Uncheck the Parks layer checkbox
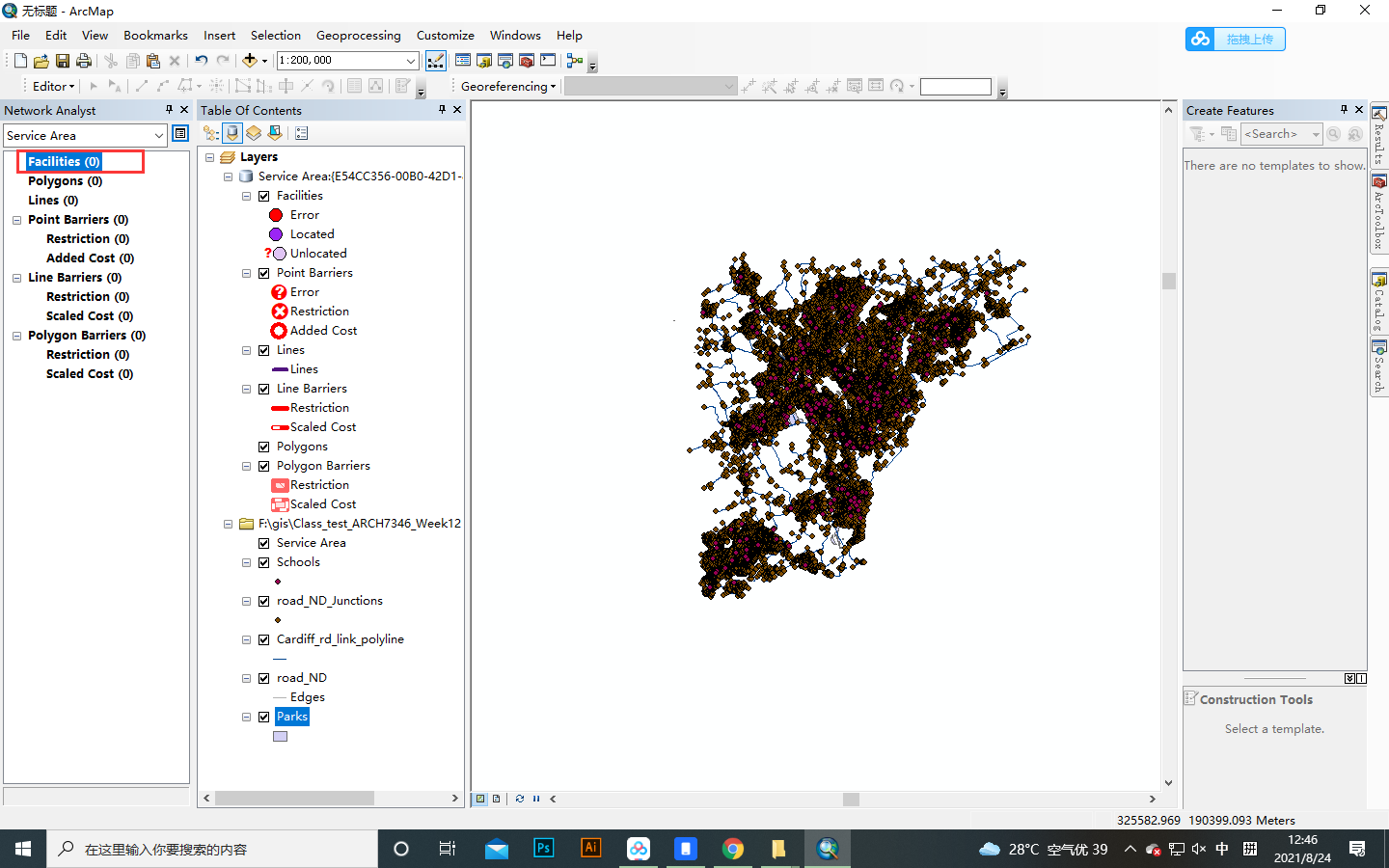 point(263,717)
